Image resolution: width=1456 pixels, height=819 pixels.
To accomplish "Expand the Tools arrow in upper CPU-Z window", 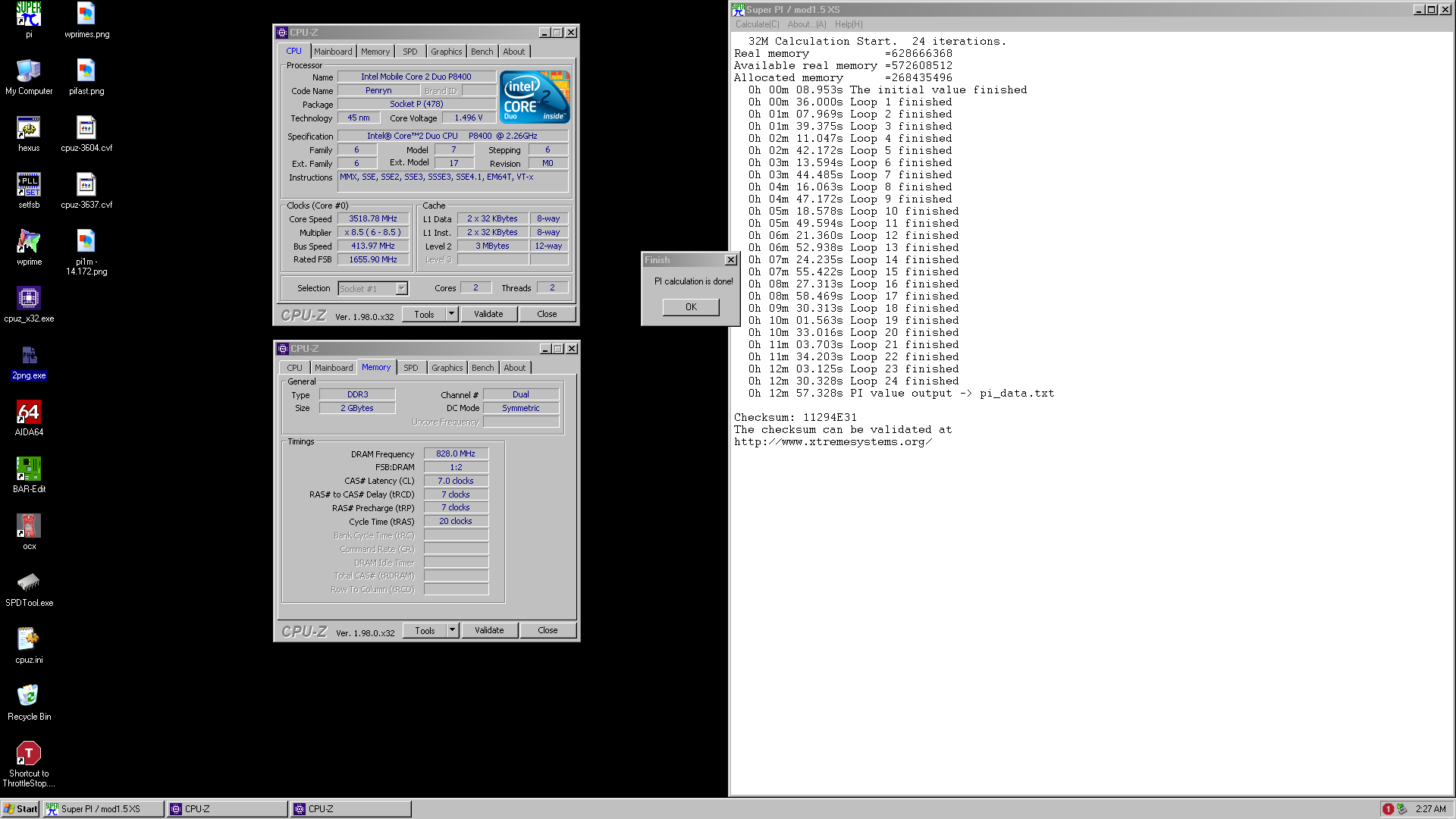I will click(452, 314).
